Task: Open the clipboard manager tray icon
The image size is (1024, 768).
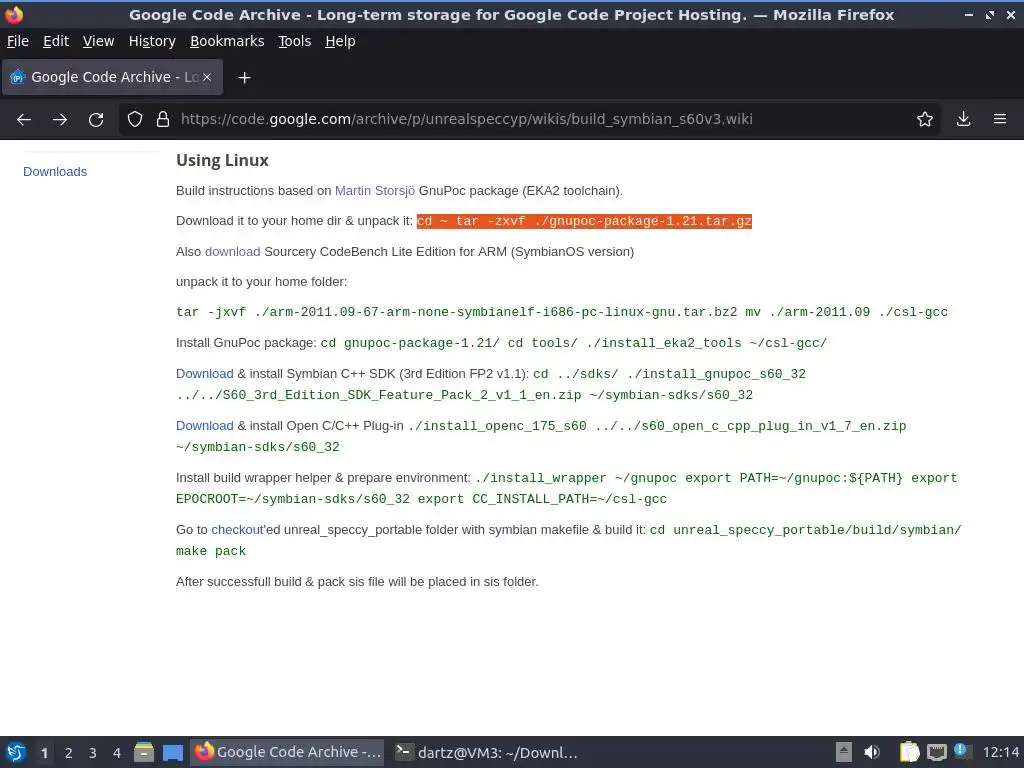Action: [x=909, y=752]
